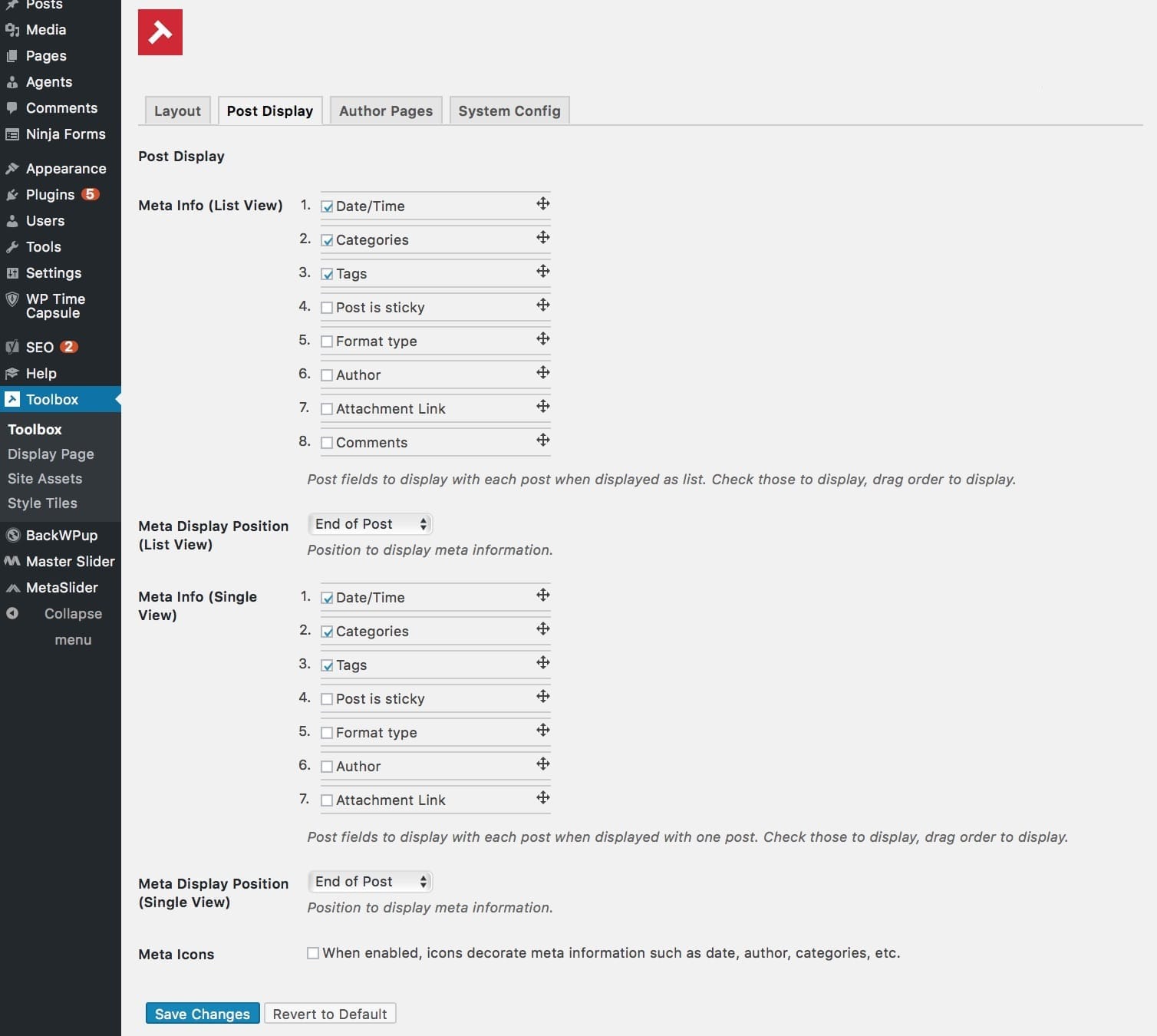Switch to the Author Pages tab
The height and width of the screenshot is (1036, 1157).
386,111
